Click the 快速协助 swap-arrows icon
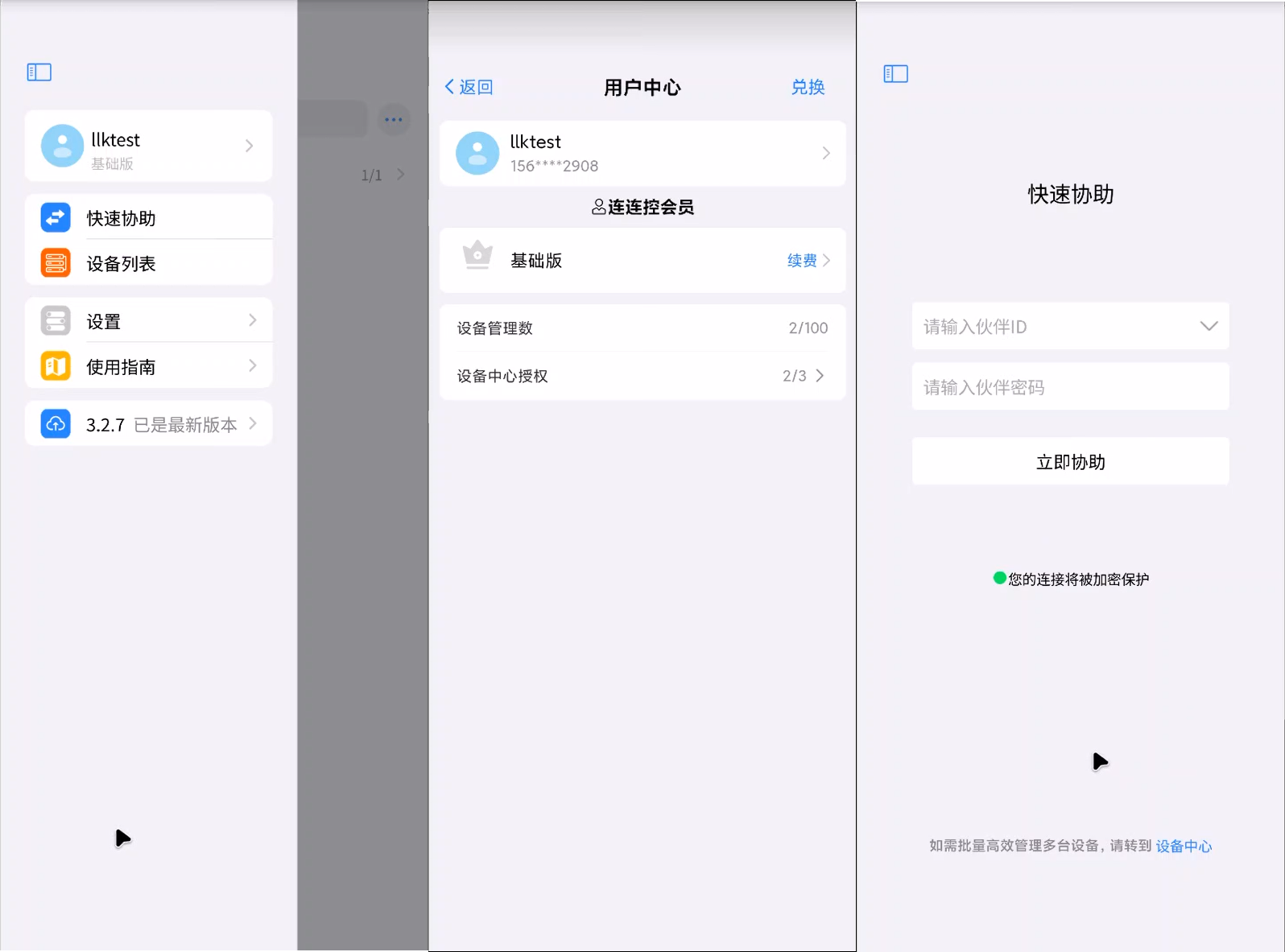 pos(56,217)
